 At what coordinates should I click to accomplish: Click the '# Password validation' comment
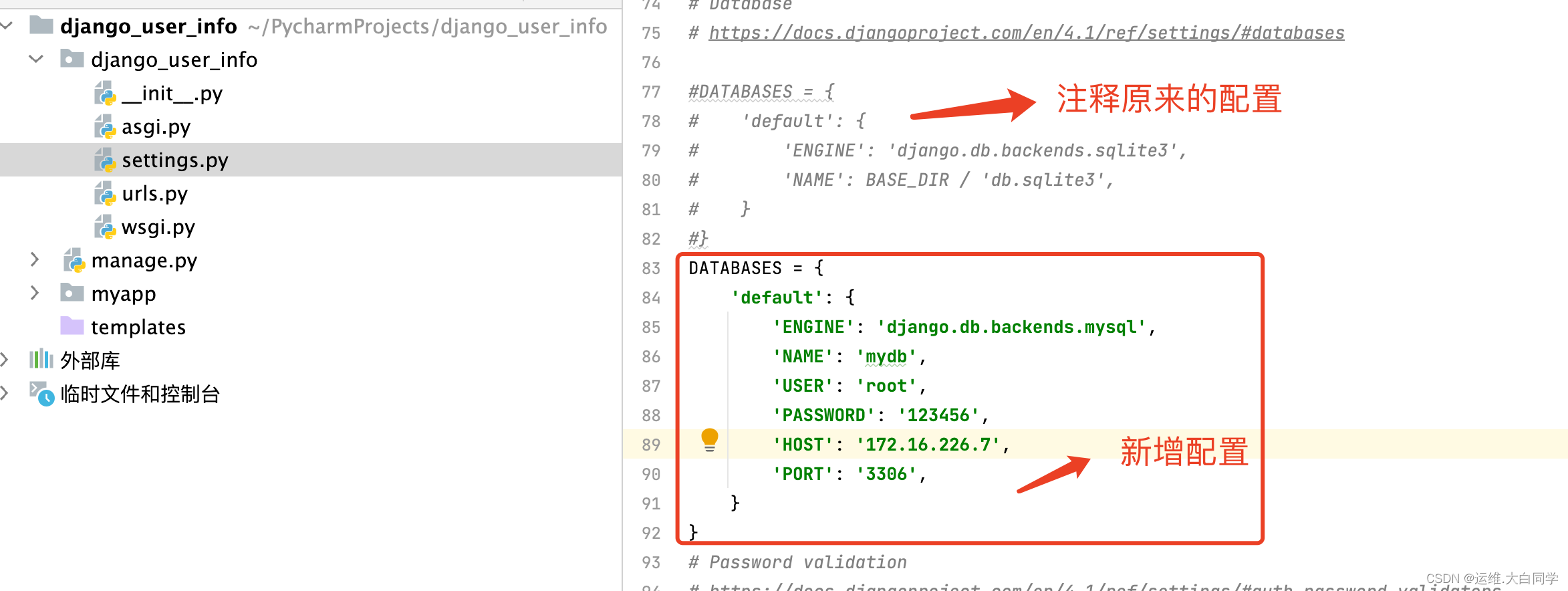click(797, 562)
